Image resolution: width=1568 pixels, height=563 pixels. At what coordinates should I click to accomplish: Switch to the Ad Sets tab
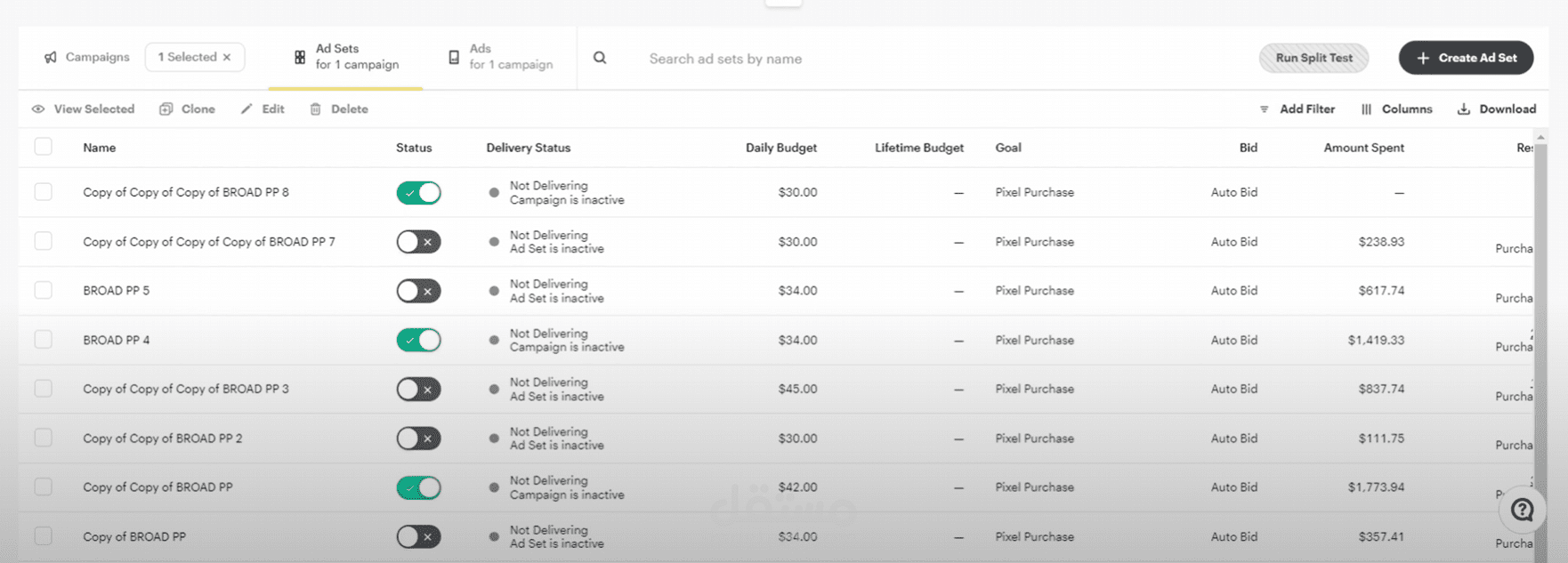tap(346, 57)
